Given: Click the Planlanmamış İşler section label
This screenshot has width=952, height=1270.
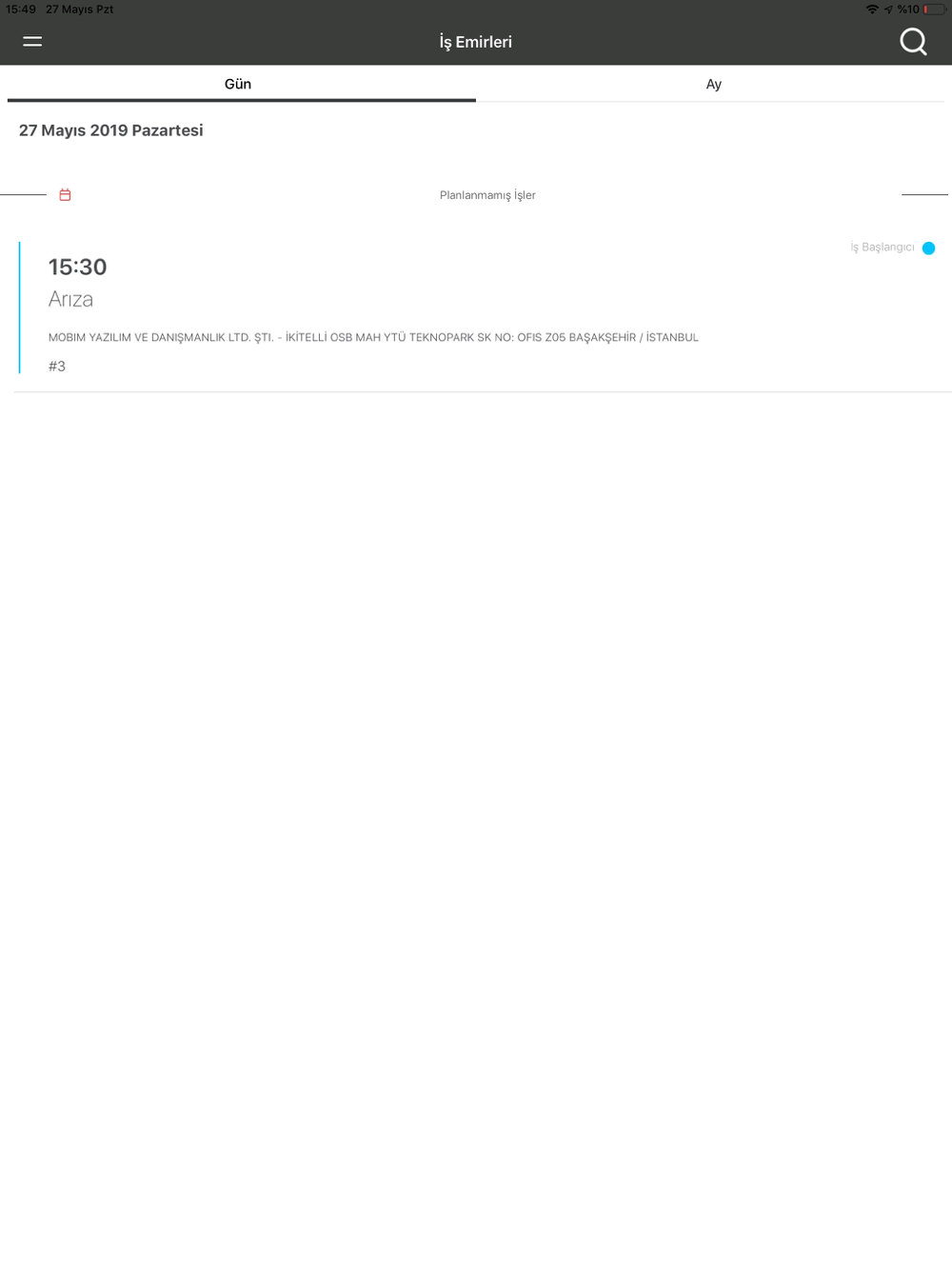Looking at the screenshot, I should 487,195.
